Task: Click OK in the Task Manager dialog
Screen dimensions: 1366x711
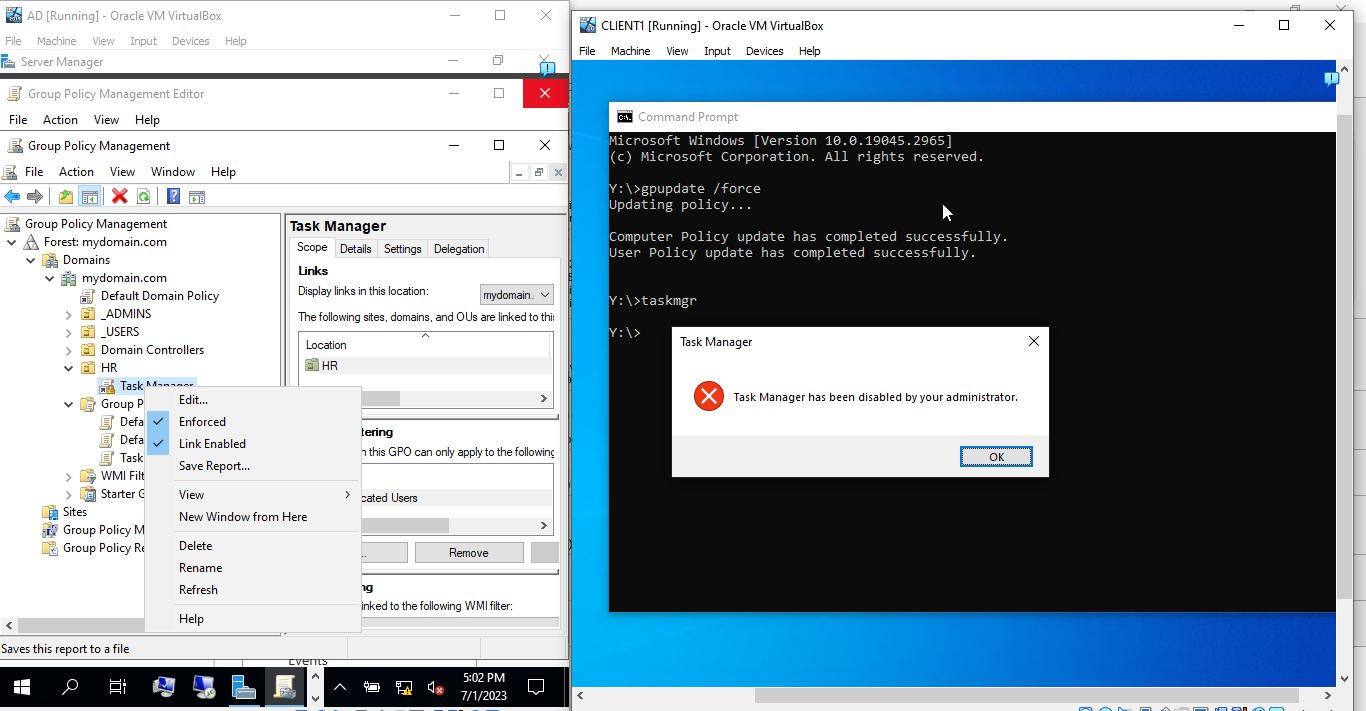Action: [996, 456]
